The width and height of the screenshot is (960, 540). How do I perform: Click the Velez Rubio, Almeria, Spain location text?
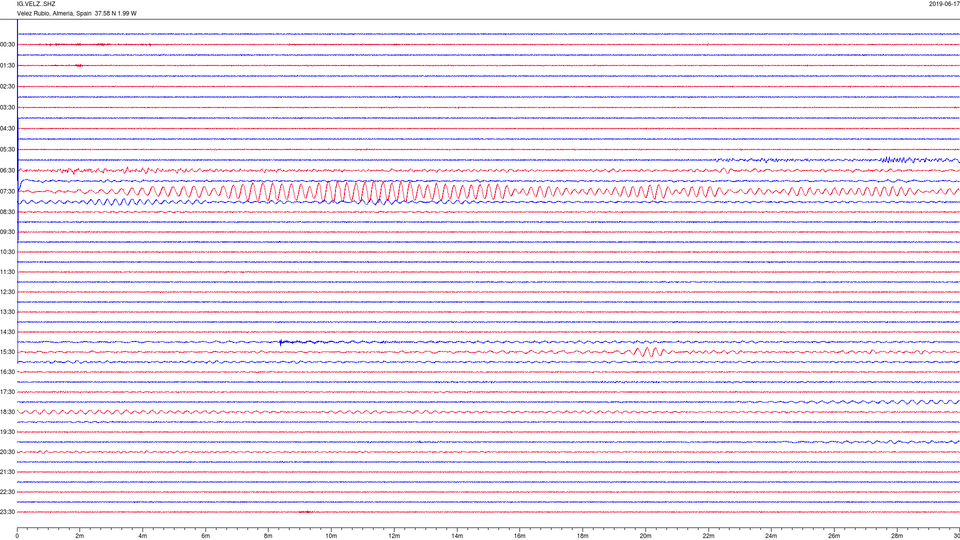click(54, 13)
